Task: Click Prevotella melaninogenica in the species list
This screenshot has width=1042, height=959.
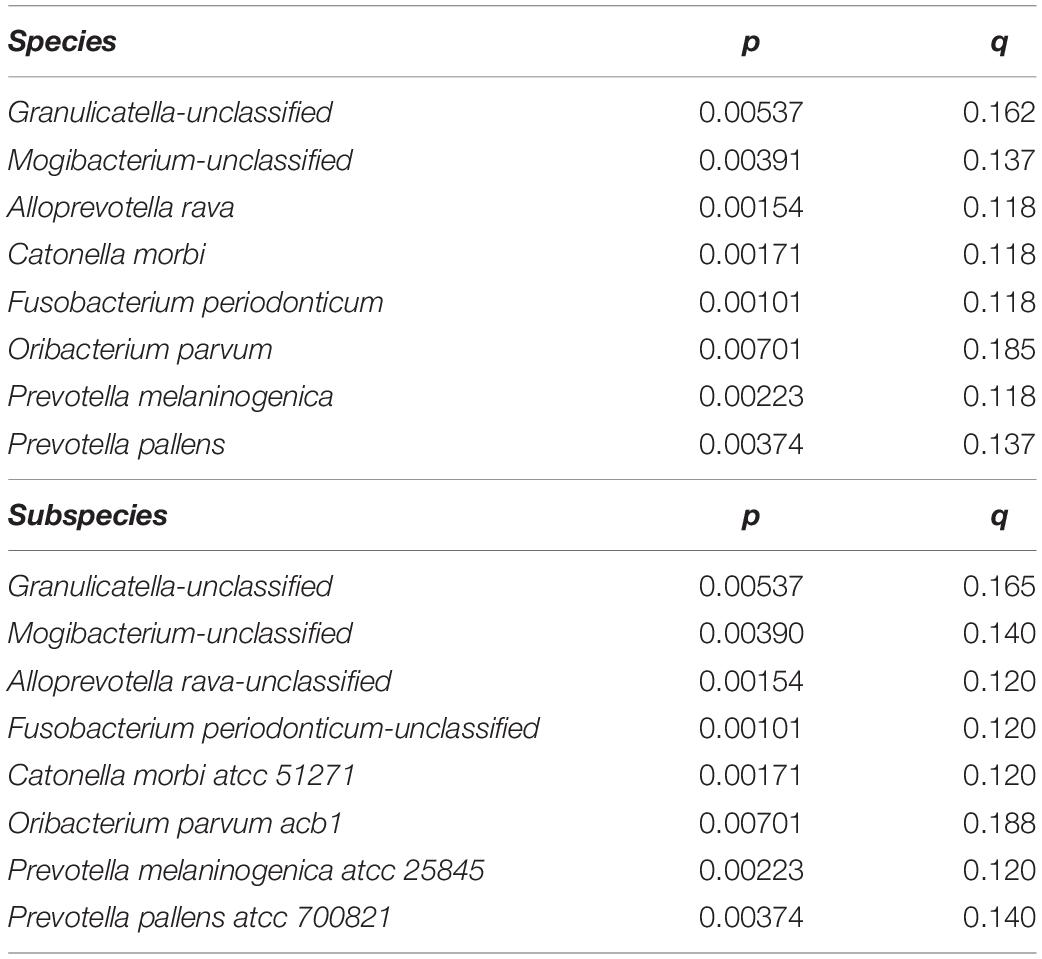Action: [170, 397]
